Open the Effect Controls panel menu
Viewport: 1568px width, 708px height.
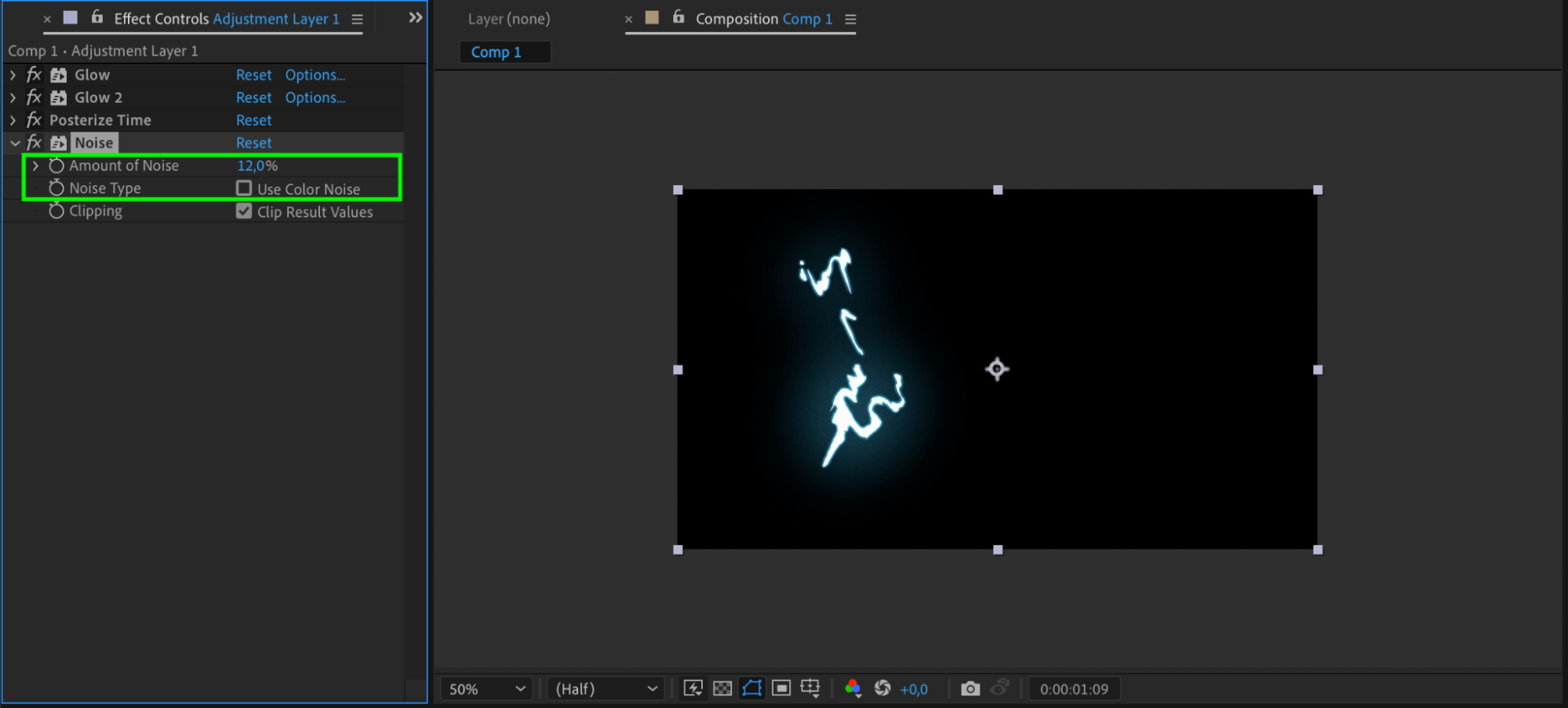[358, 19]
